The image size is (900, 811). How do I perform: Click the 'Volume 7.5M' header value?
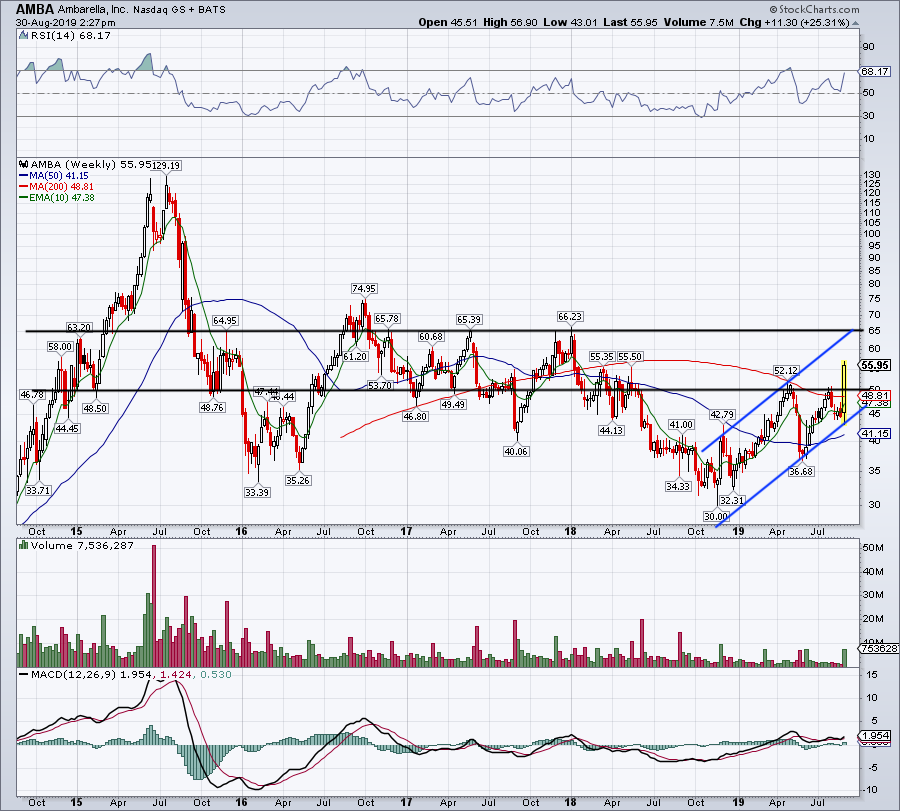point(699,22)
